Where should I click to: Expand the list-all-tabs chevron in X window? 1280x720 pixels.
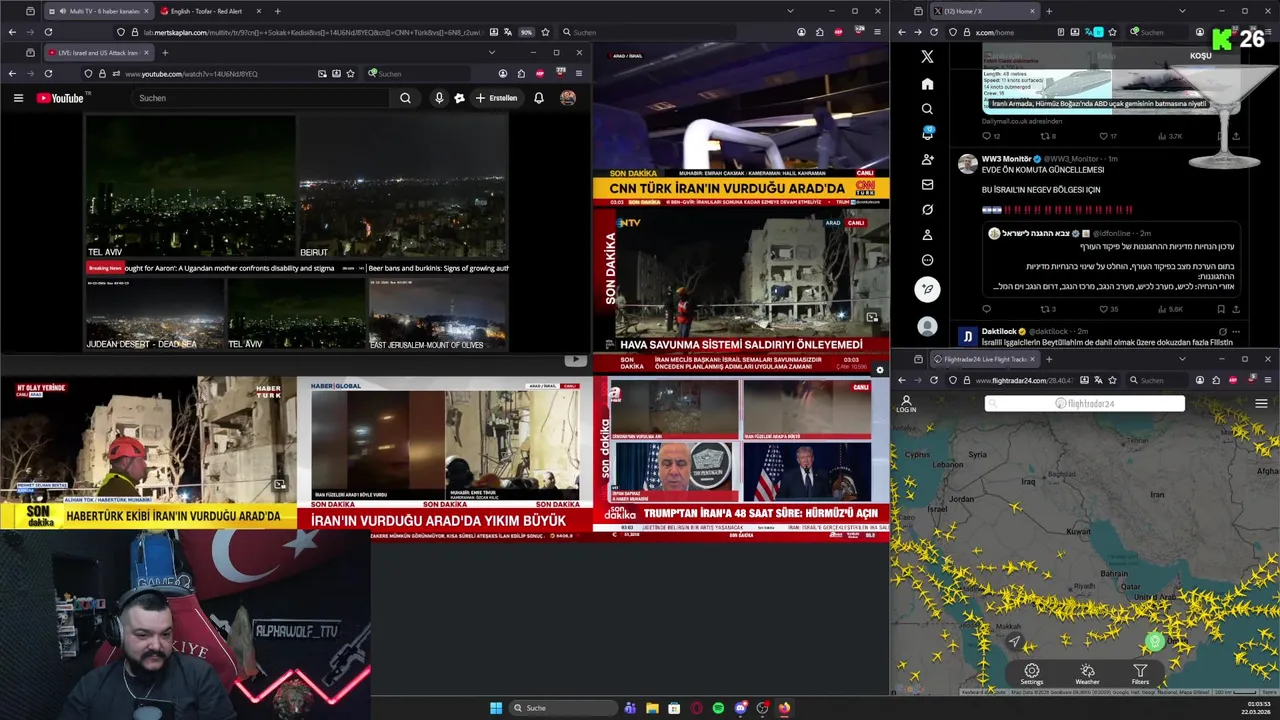(x=1182, y=11)
